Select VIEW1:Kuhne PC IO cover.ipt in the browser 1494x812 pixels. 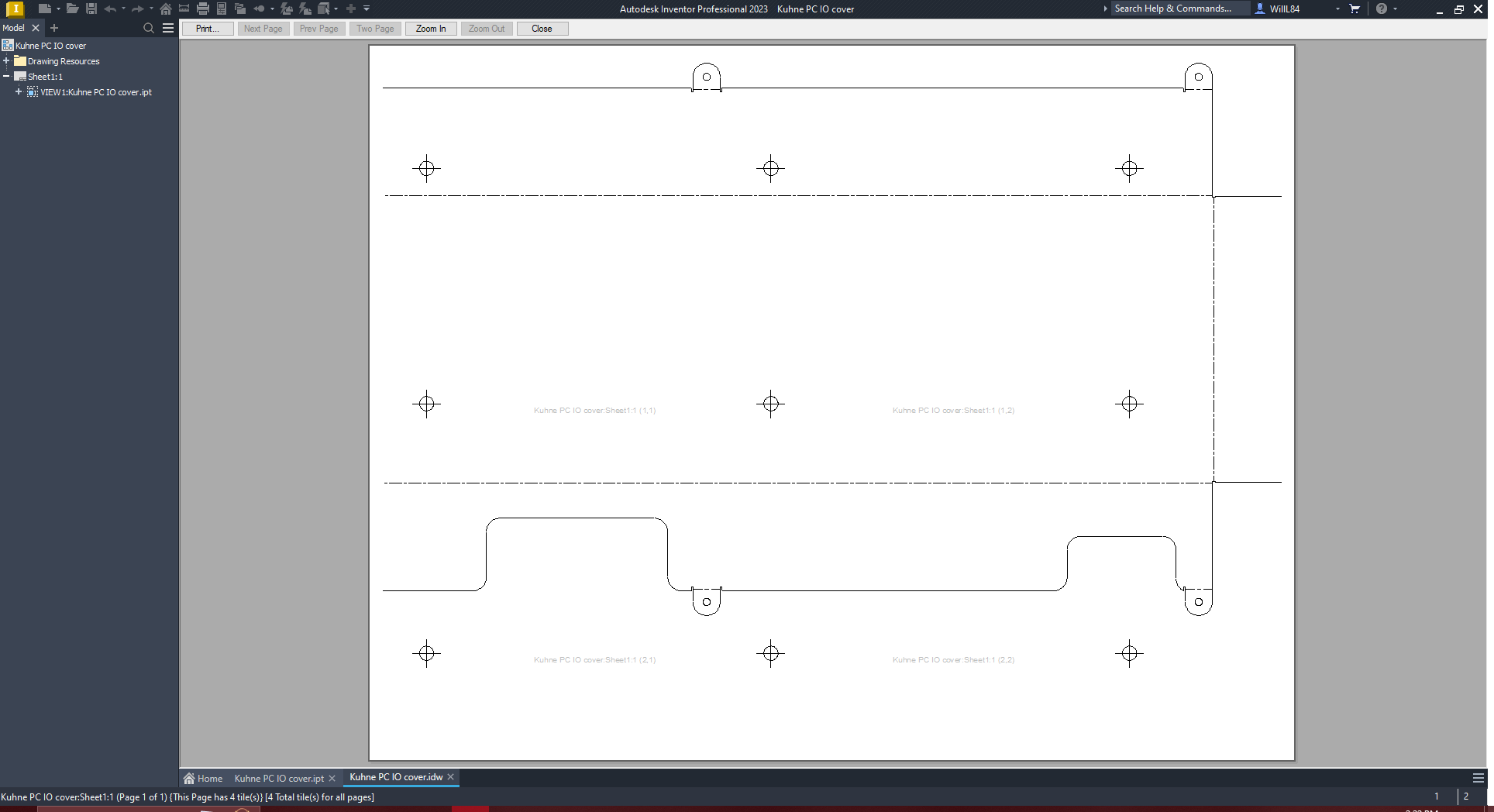96,92
